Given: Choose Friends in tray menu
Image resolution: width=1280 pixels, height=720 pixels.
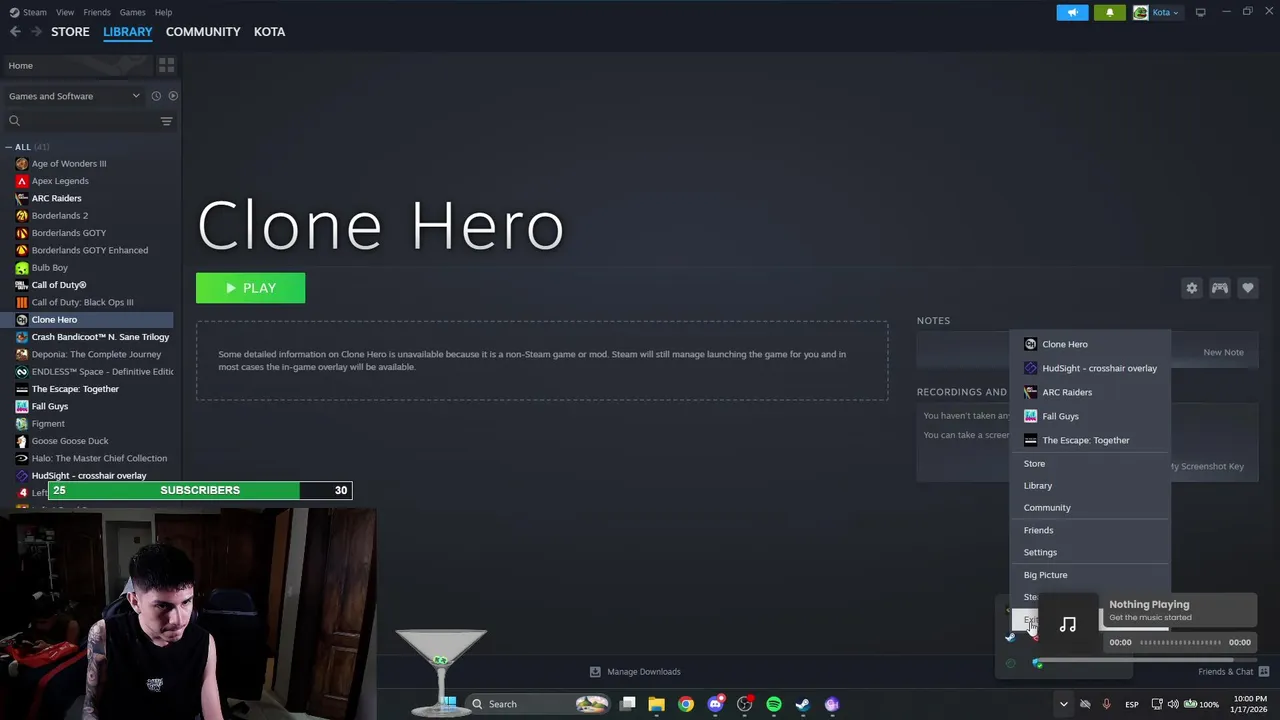Looking at the screenshot, I should 1090,530.
